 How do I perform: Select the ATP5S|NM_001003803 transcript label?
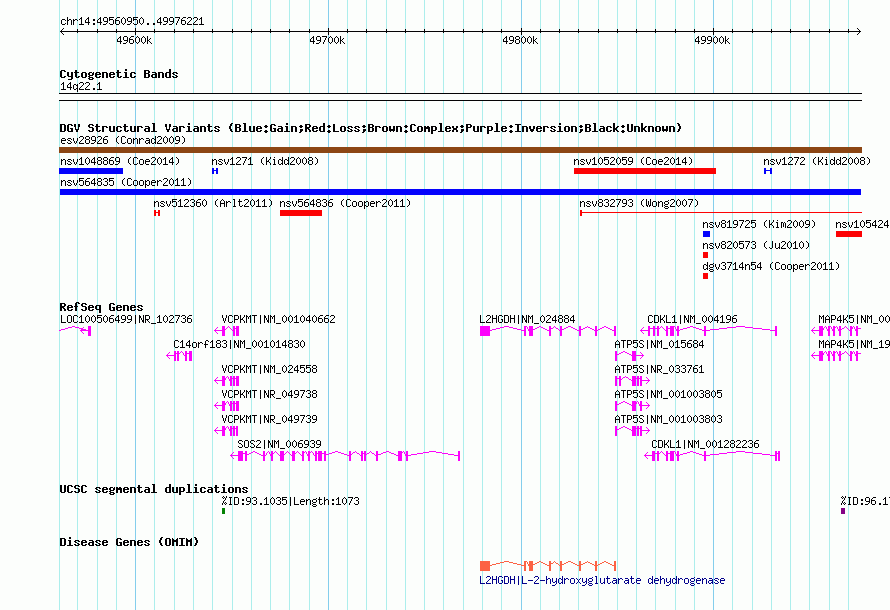point(668,419)
